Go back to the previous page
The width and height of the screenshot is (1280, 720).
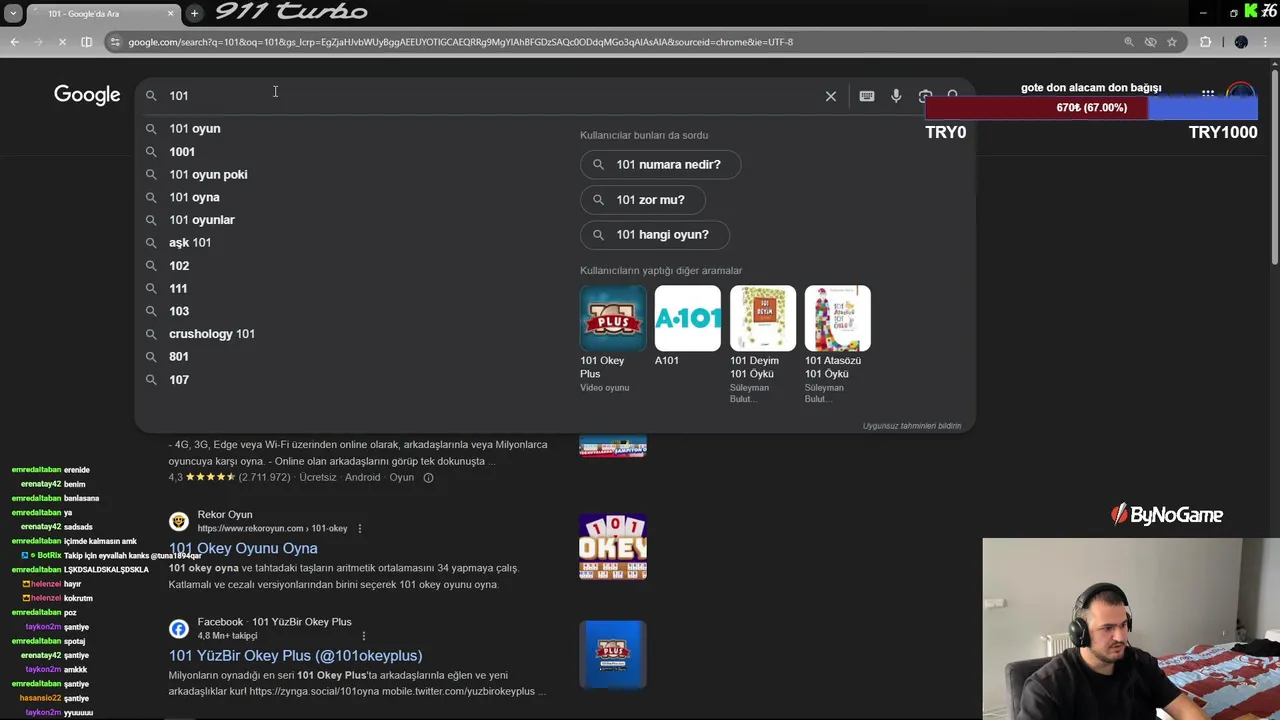pyautogui.click(x=14, y=42)
